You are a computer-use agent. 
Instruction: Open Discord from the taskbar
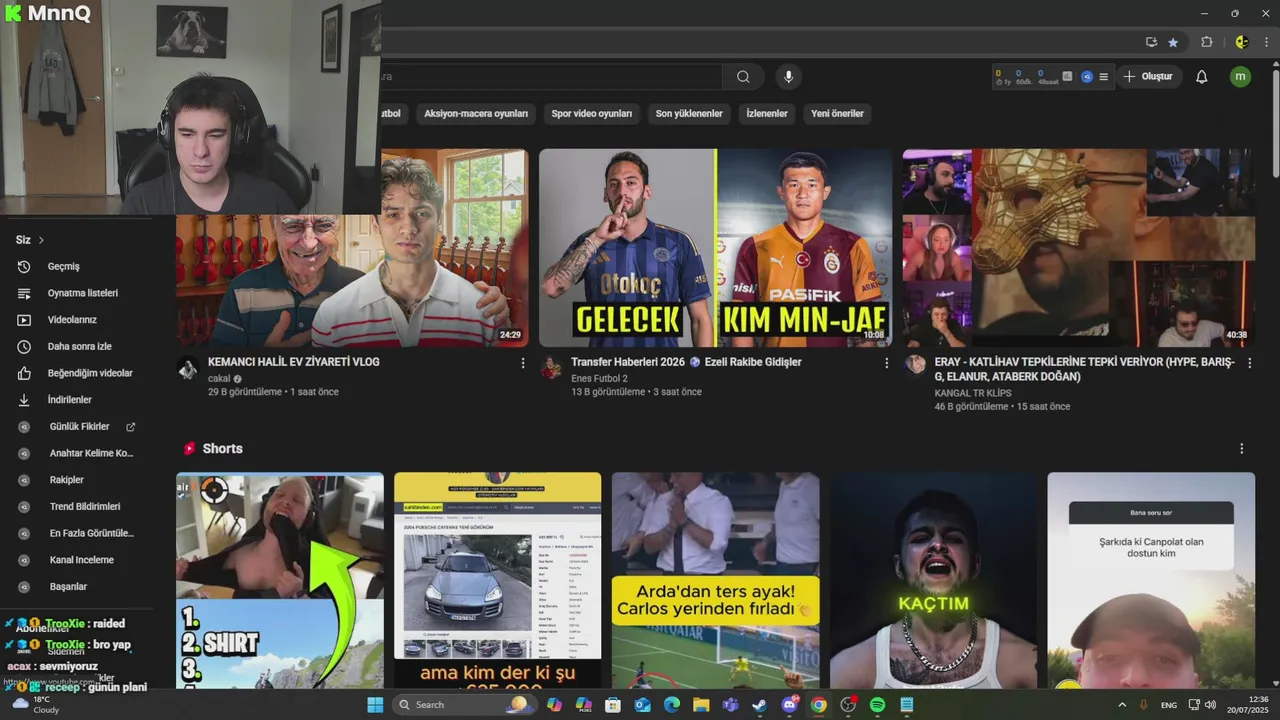(789, 705)
